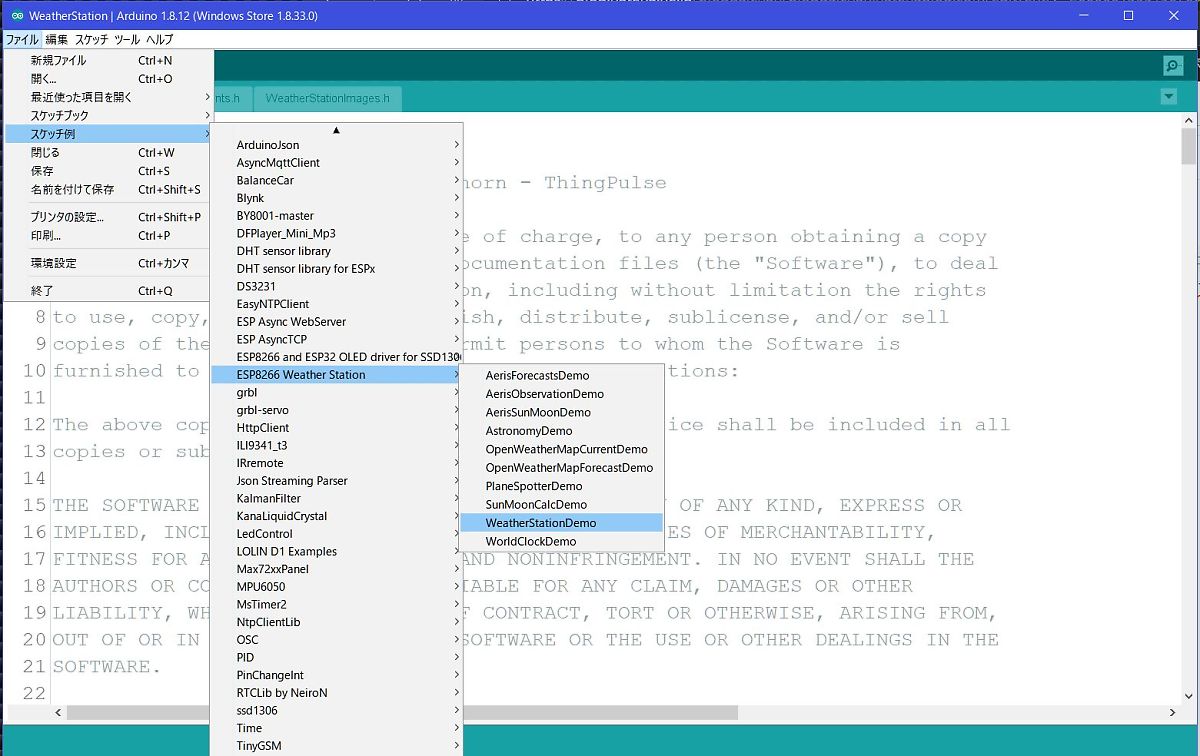Expand 最近使った項目を開く submenu
Screen dimensions: 1200x756
pyautogui.click(x=108, y=97)
